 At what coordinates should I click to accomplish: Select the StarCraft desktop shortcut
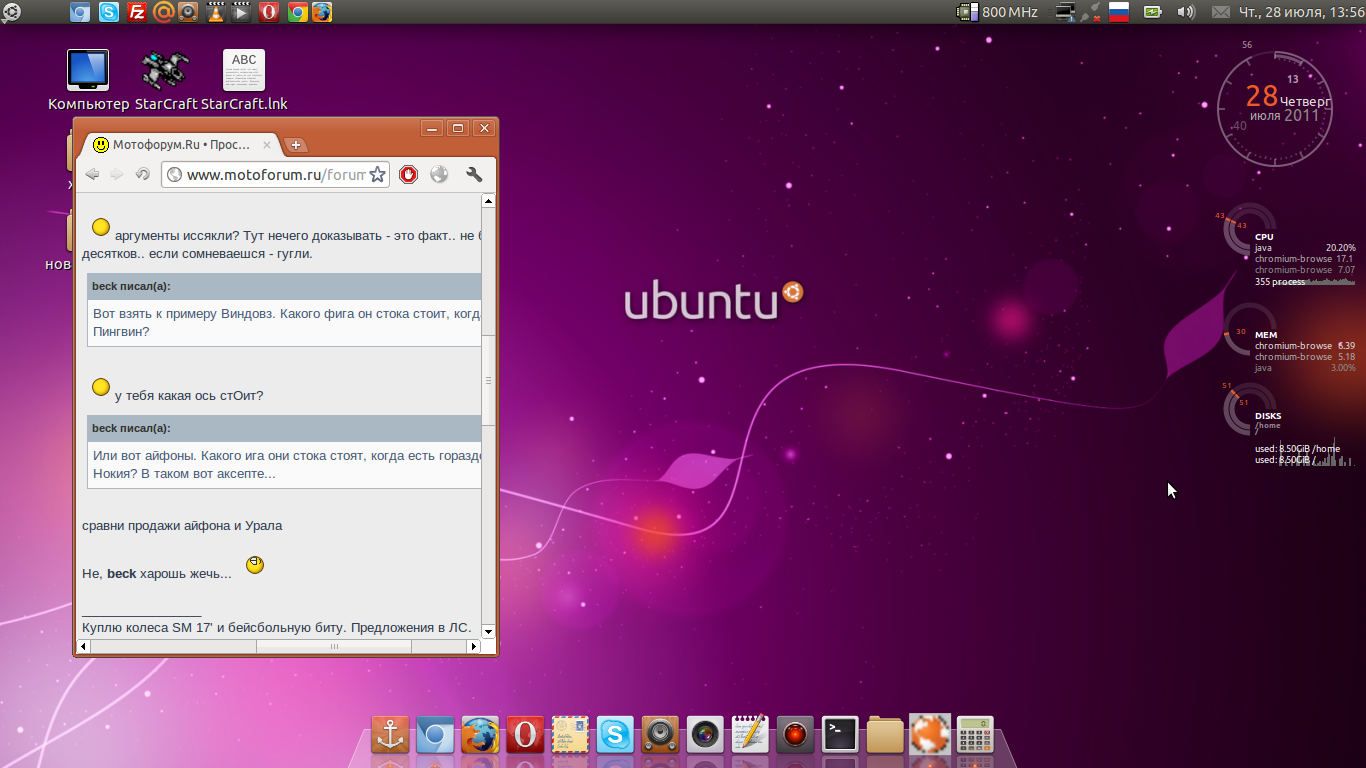point(165,80)
